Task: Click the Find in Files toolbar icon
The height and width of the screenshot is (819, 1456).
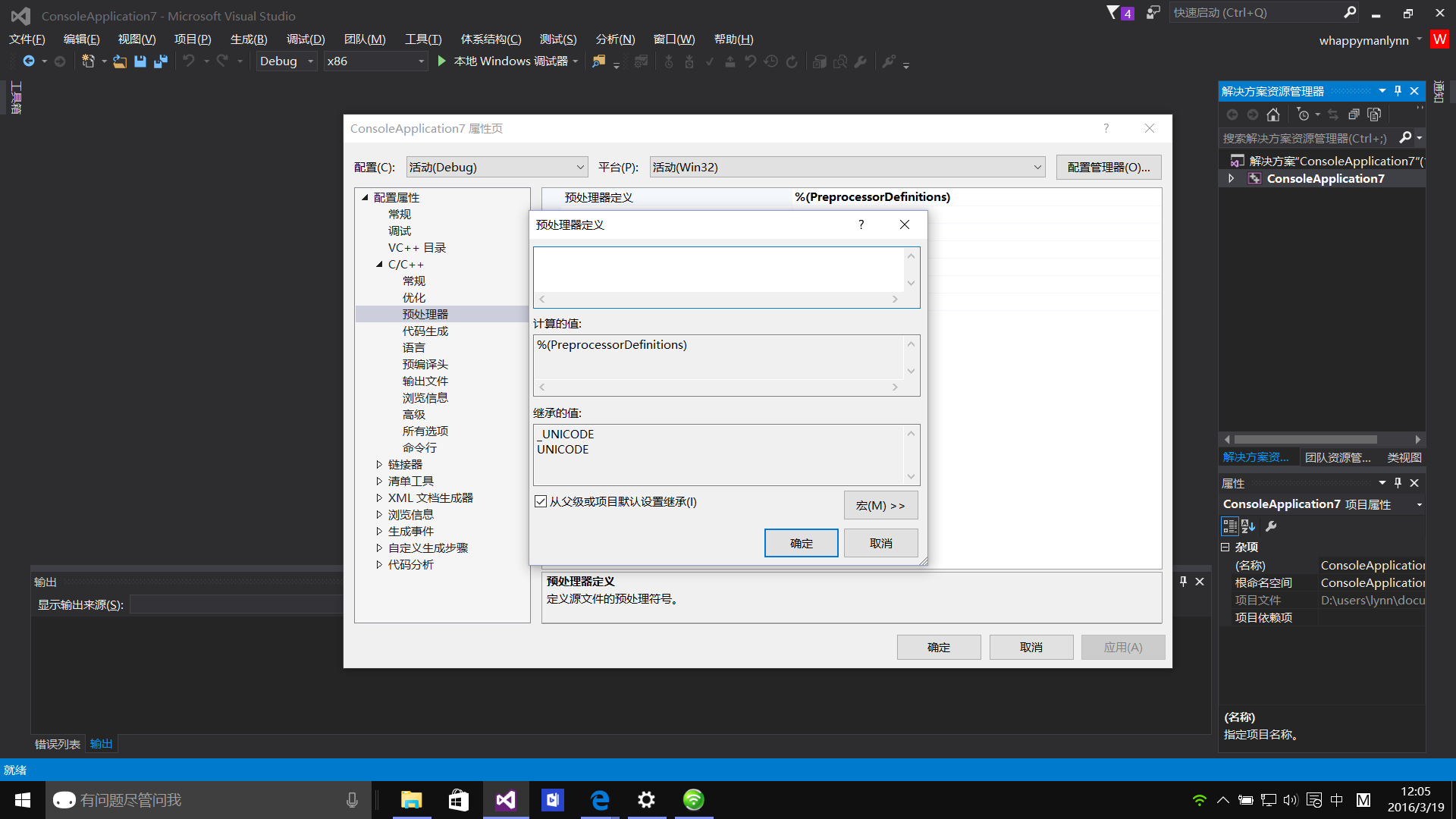Action: click(599, 61)
